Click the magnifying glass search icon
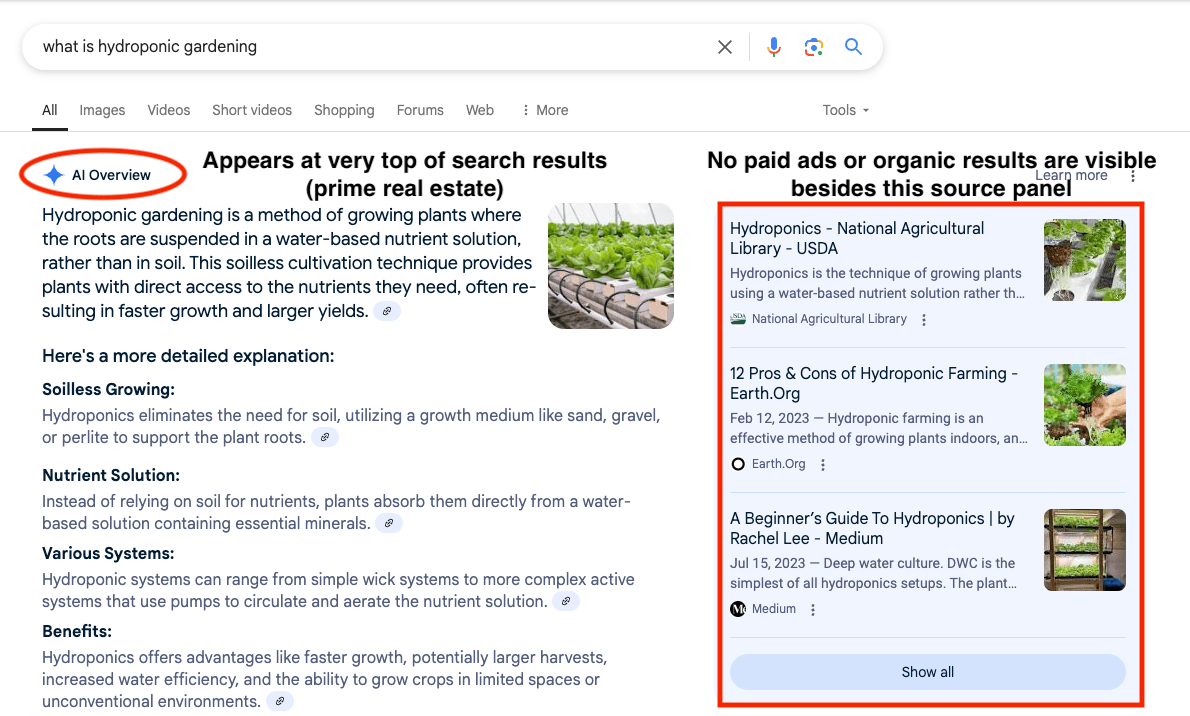The image size is (1190, 716). (853, 47)
